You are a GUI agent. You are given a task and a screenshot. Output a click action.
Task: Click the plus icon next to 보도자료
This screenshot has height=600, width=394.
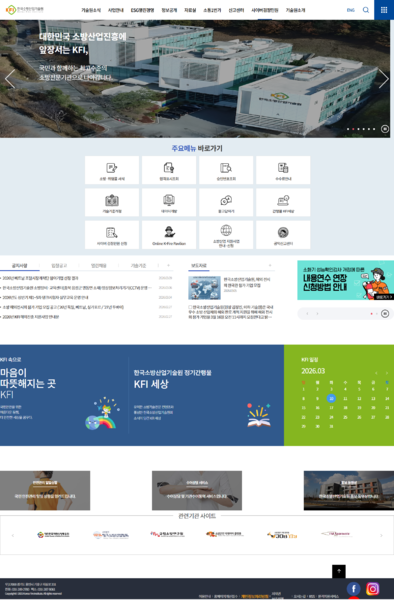click(270, 265)
